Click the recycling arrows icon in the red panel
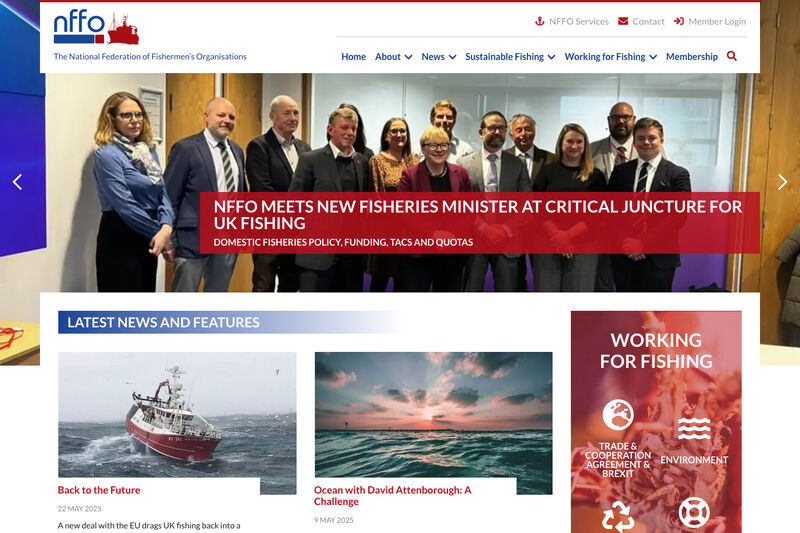 tap(618, 516)
